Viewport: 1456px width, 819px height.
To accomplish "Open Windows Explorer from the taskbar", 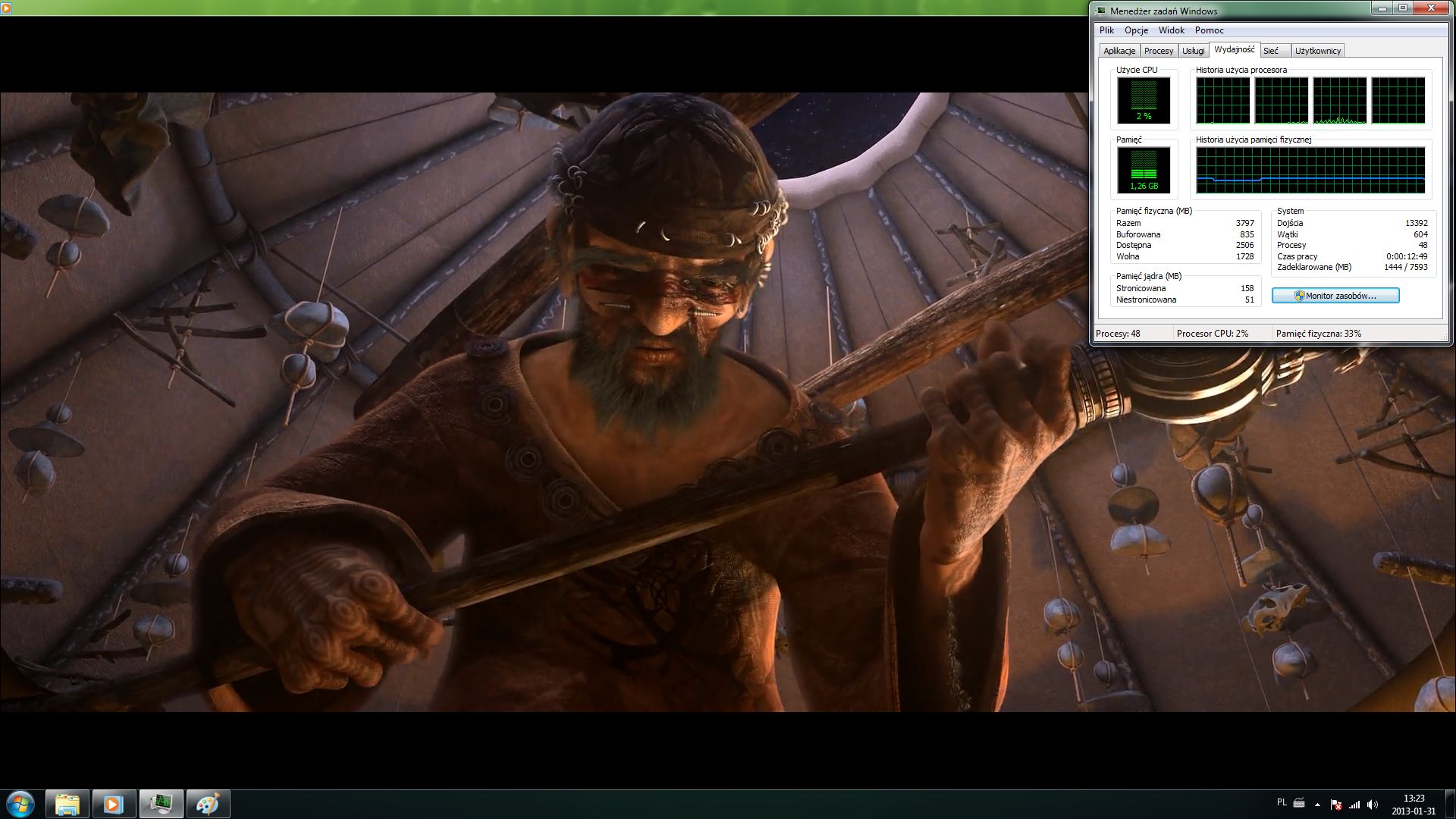I will (67, 804).
